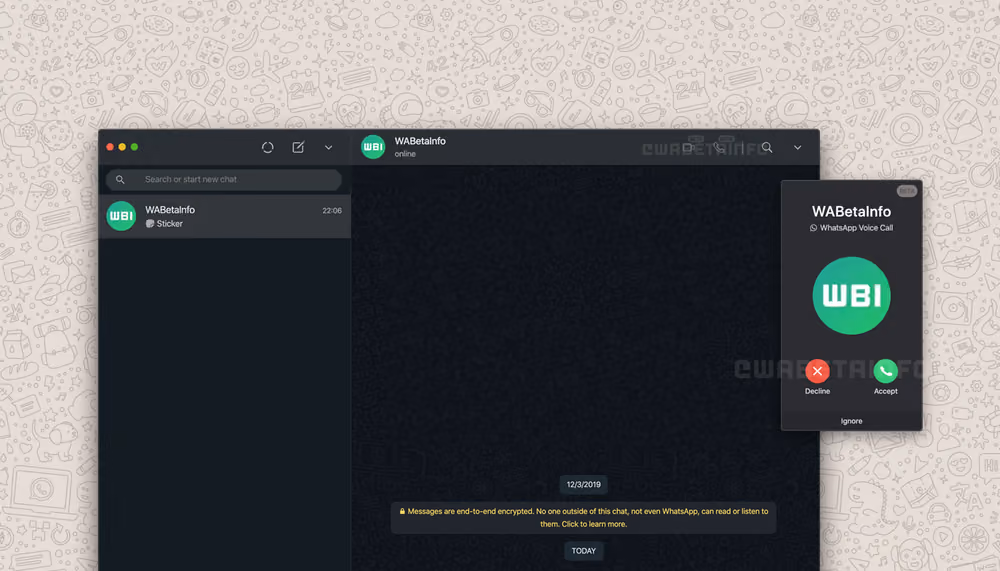
Task: Click the 22:06 timestamp in chat list
Action: 332,211
